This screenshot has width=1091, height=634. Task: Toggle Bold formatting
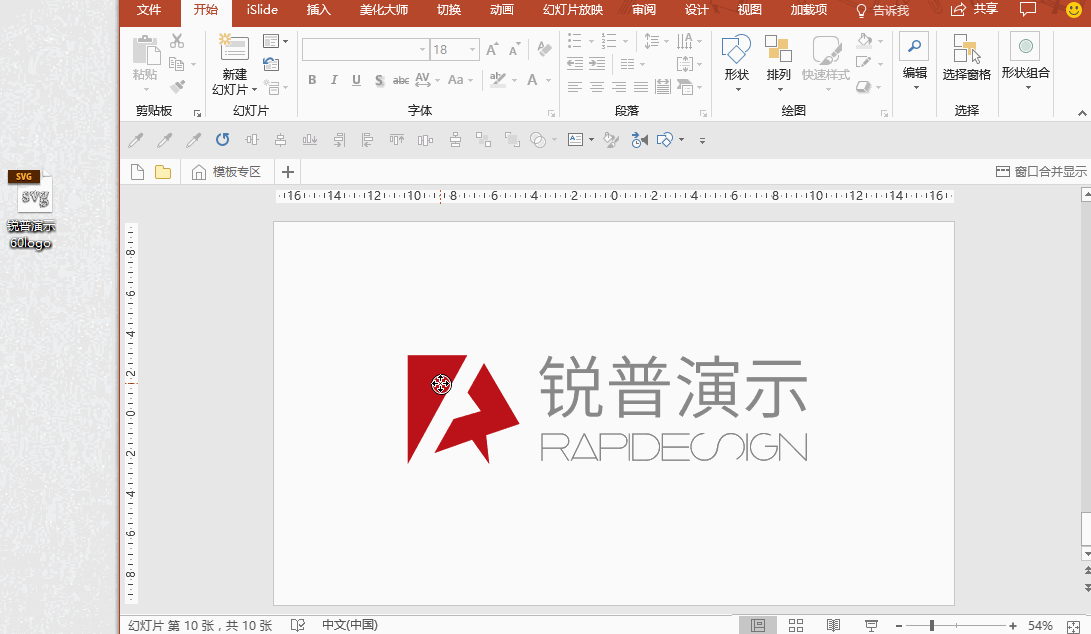point(312,80)
